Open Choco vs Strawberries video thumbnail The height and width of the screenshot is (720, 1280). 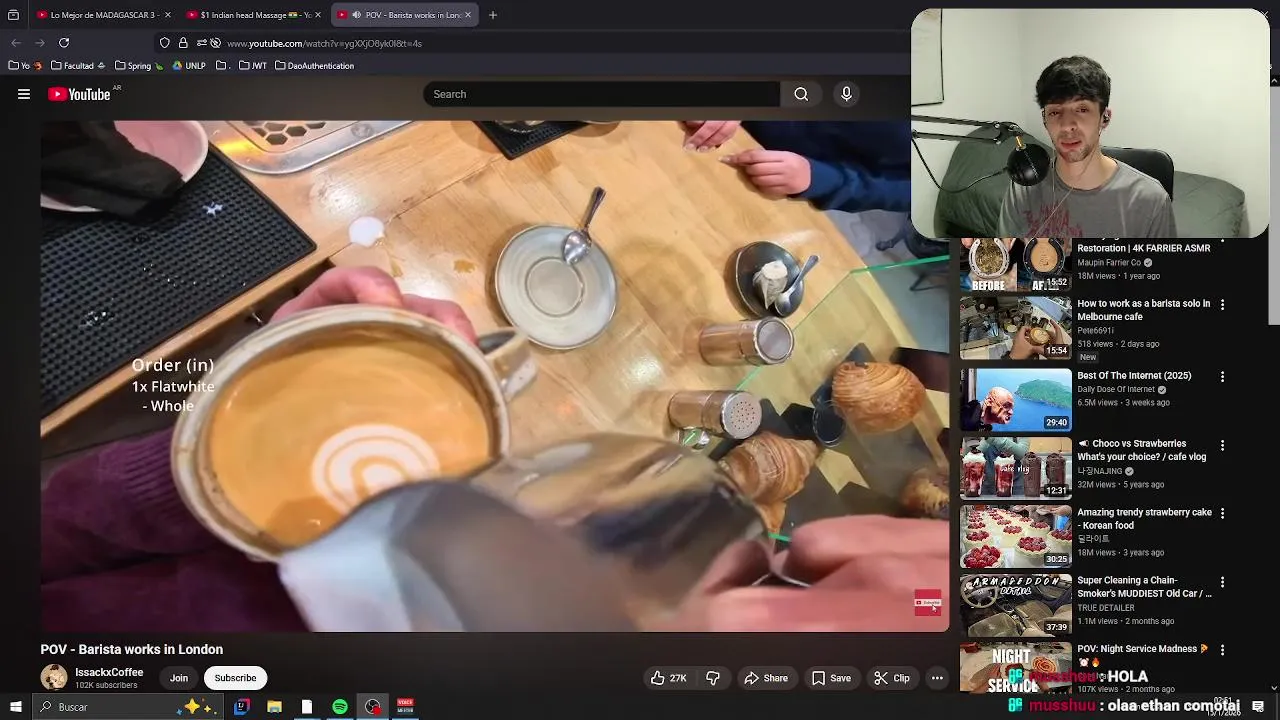click(x=1015, y=468)
